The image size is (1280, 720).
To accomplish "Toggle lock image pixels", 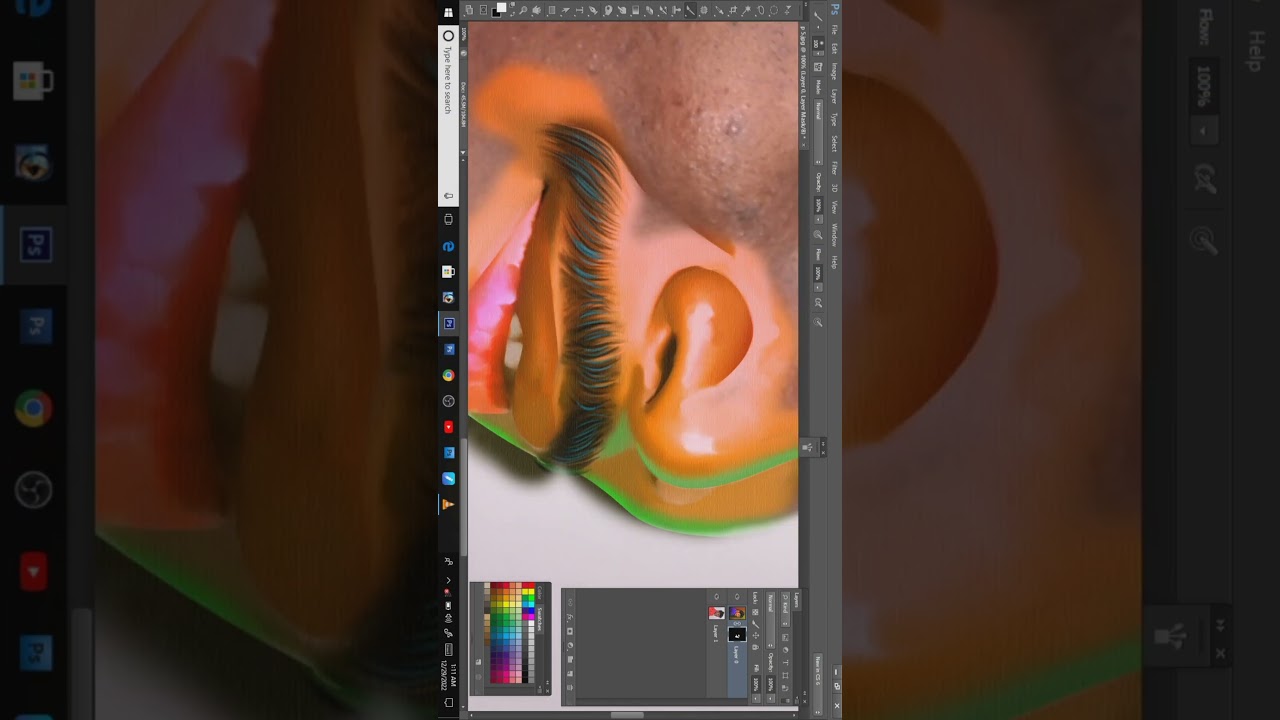I will coord(755,624).
